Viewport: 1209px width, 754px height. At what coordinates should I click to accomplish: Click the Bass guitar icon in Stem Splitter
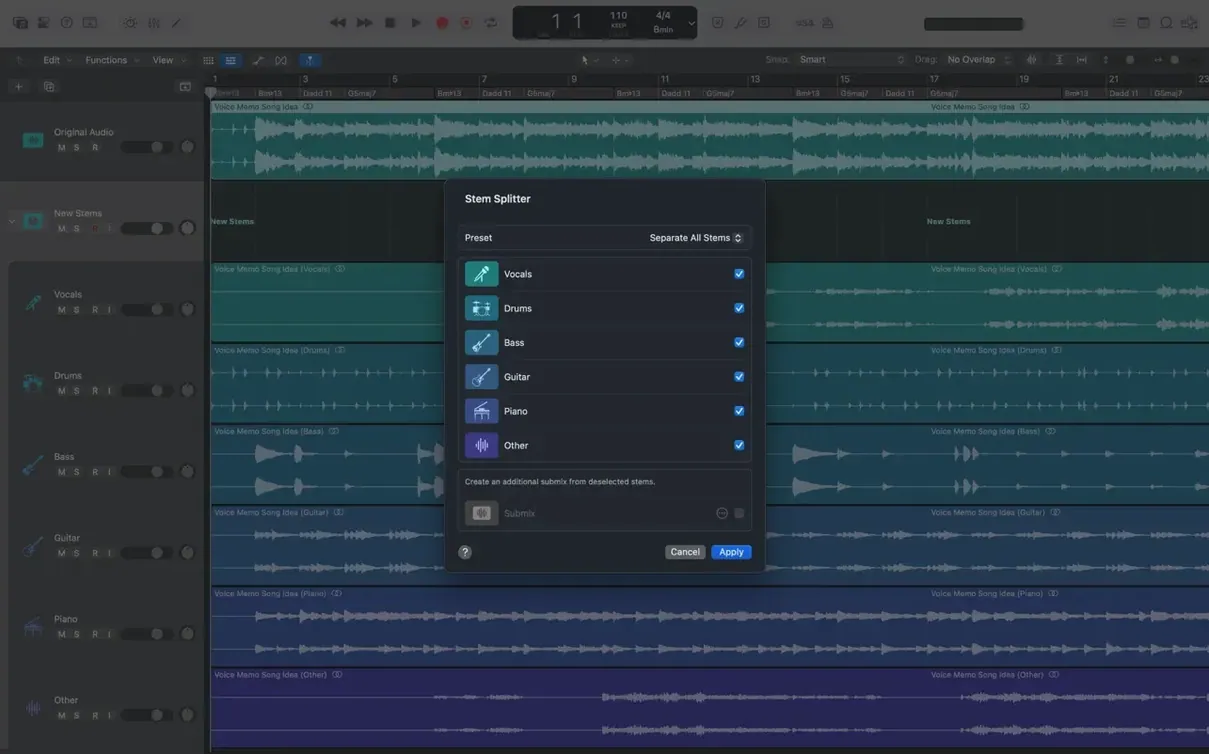tap(481, 342)
